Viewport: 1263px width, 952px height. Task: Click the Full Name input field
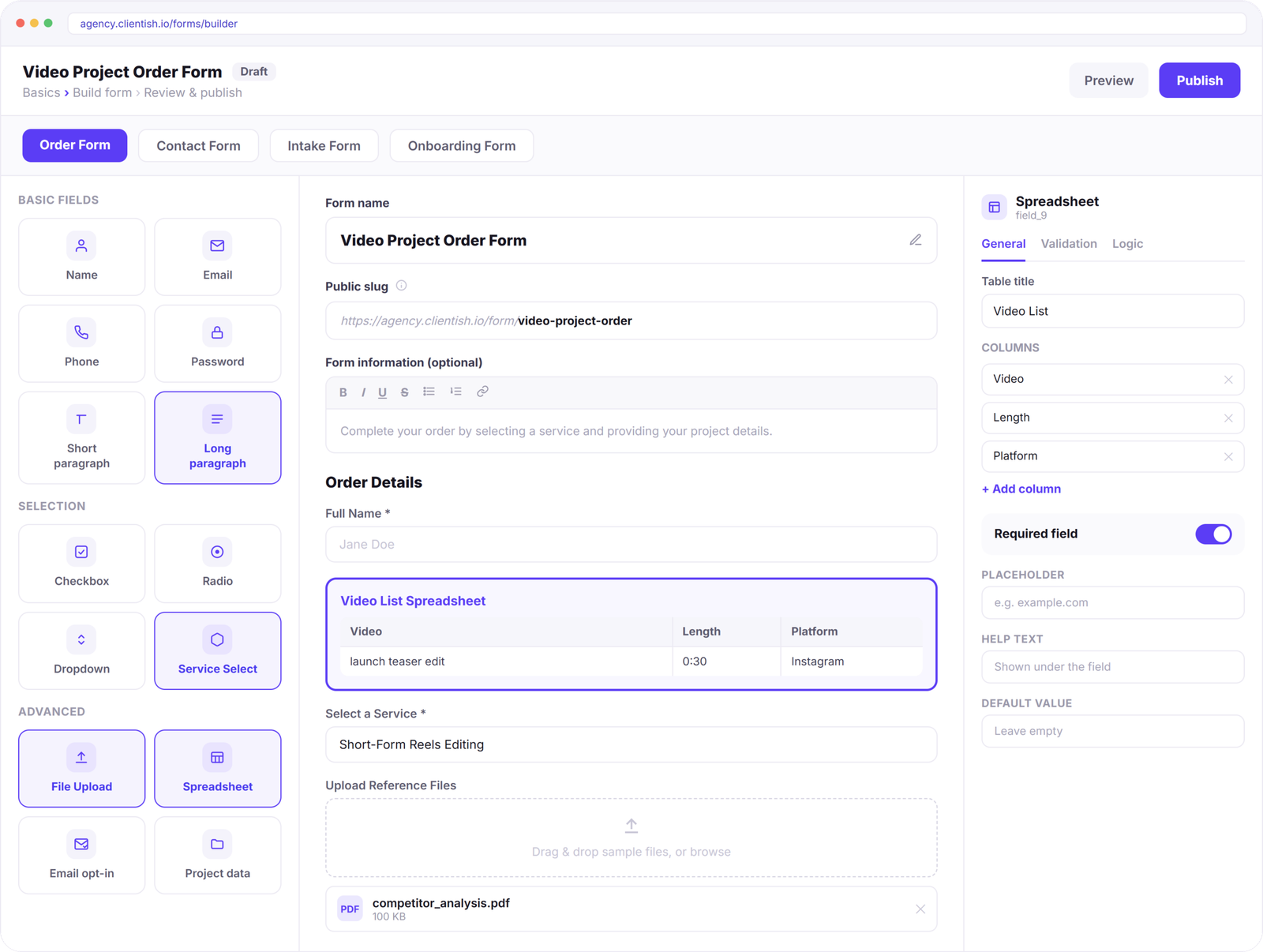tap(631, 545)
